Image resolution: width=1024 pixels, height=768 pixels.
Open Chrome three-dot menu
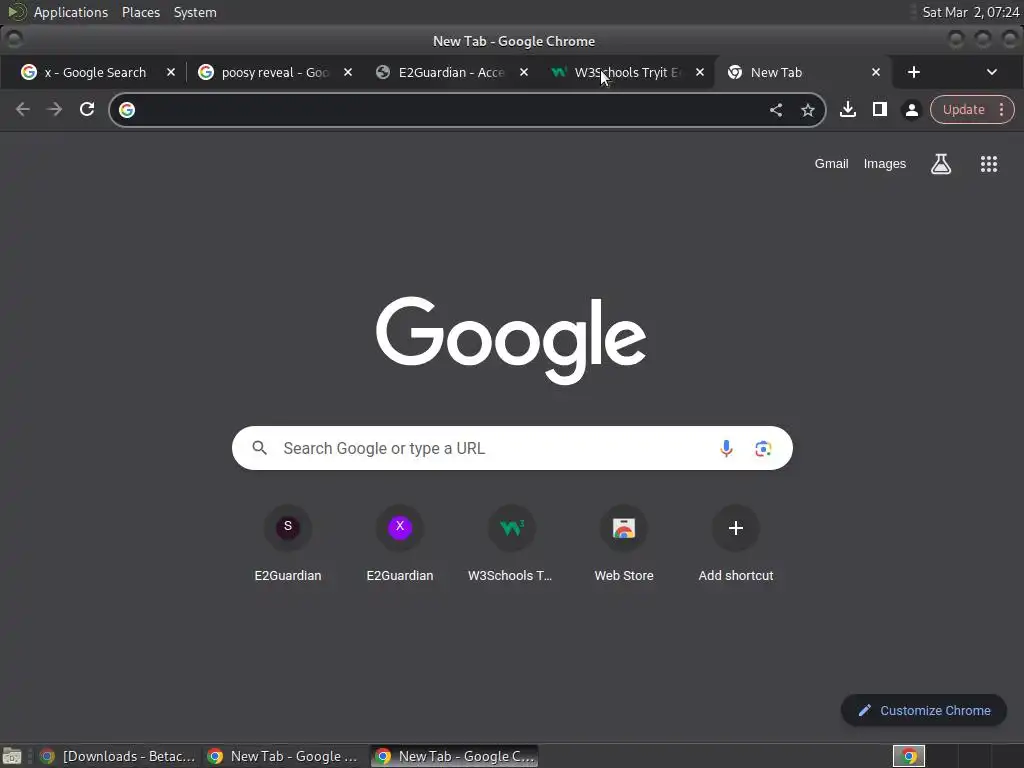point(1002,109)
